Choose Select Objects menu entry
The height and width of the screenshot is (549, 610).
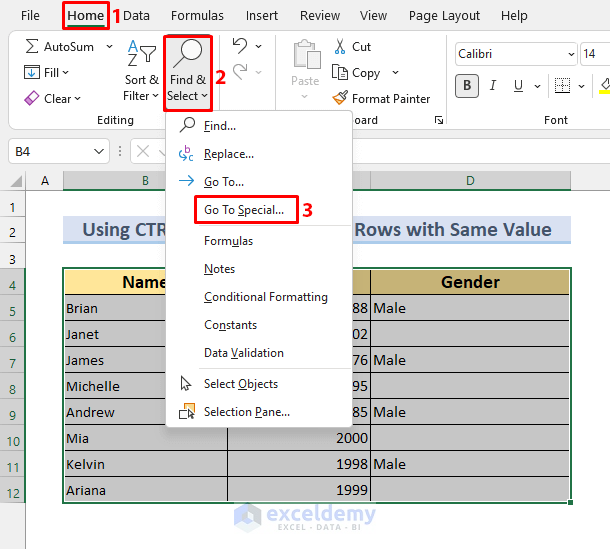pyautogui.click(x=259, y=384)
